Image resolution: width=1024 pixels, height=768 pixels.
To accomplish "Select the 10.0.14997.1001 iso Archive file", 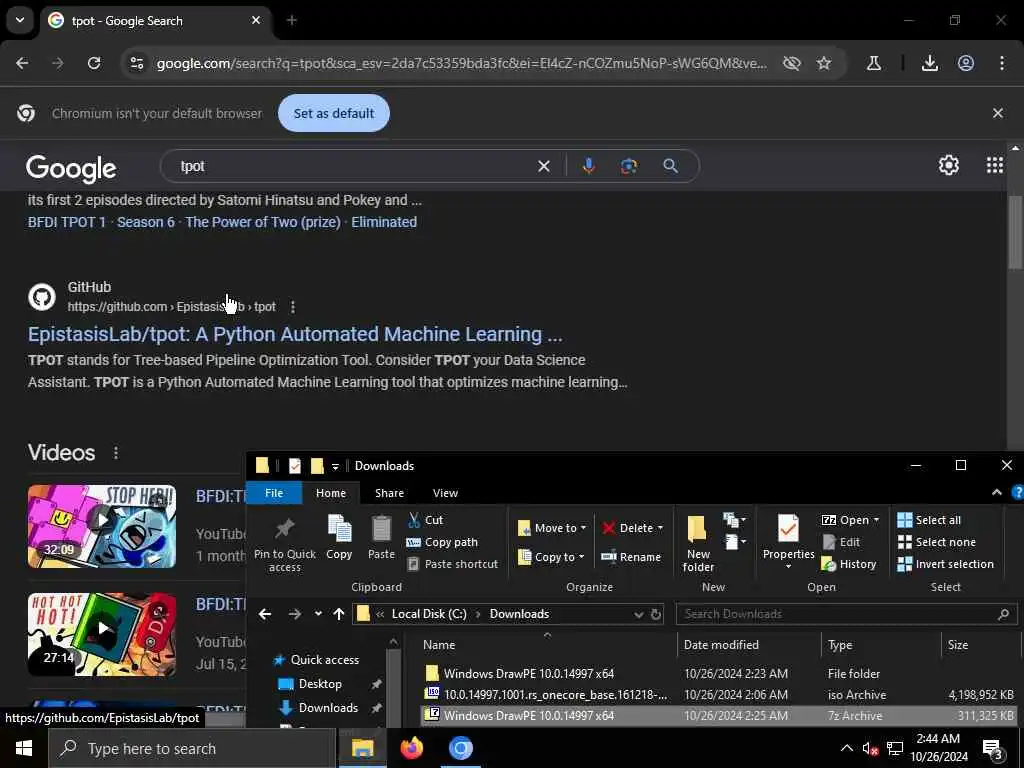I will [x=720, y=694].
